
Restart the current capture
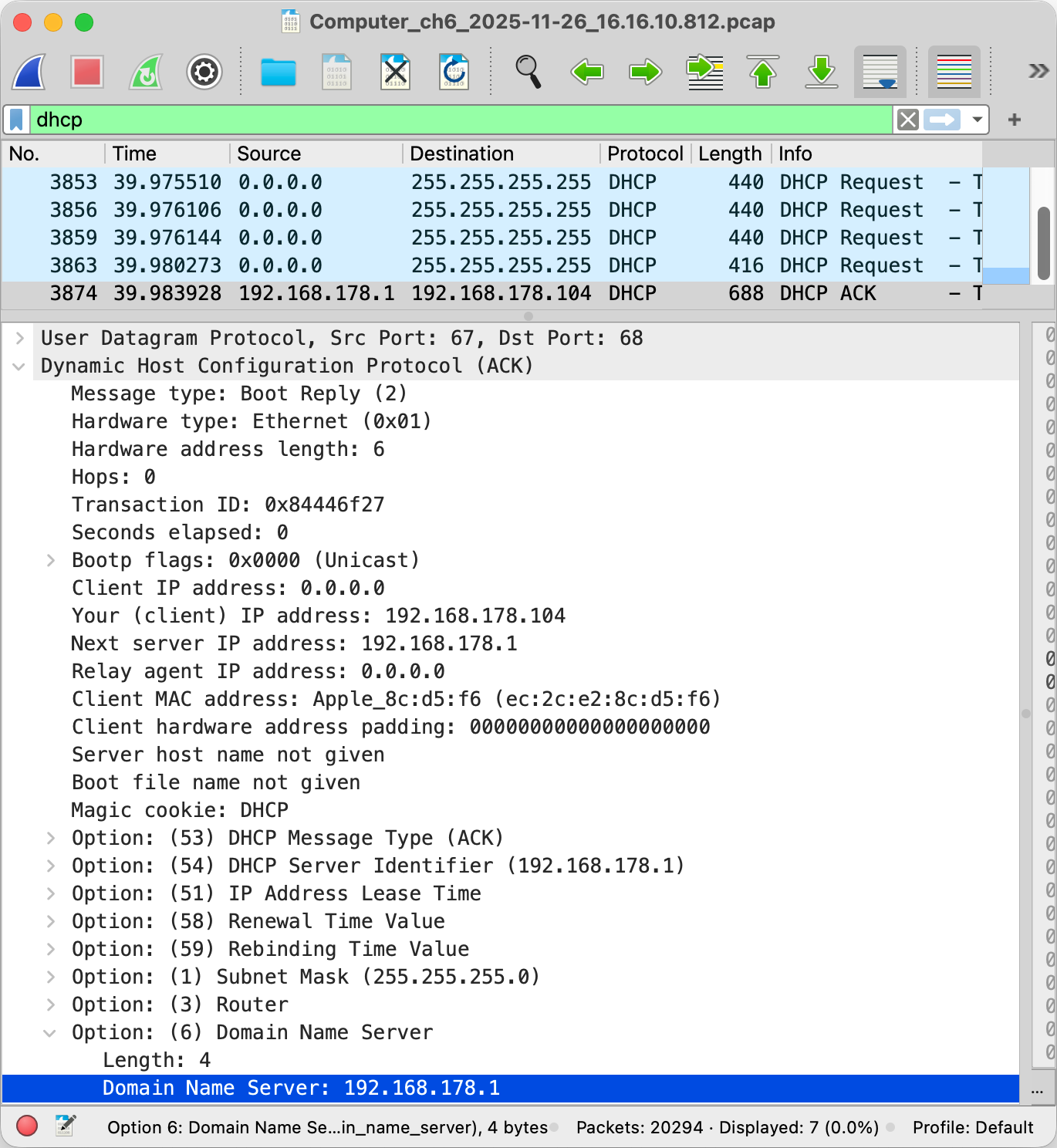(146, 73)
